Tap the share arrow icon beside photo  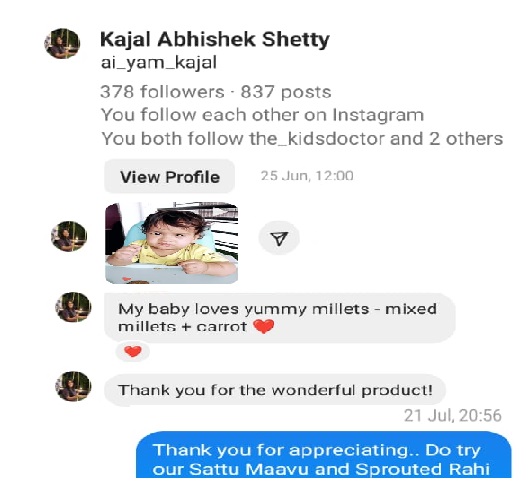[x=279, y=238]
